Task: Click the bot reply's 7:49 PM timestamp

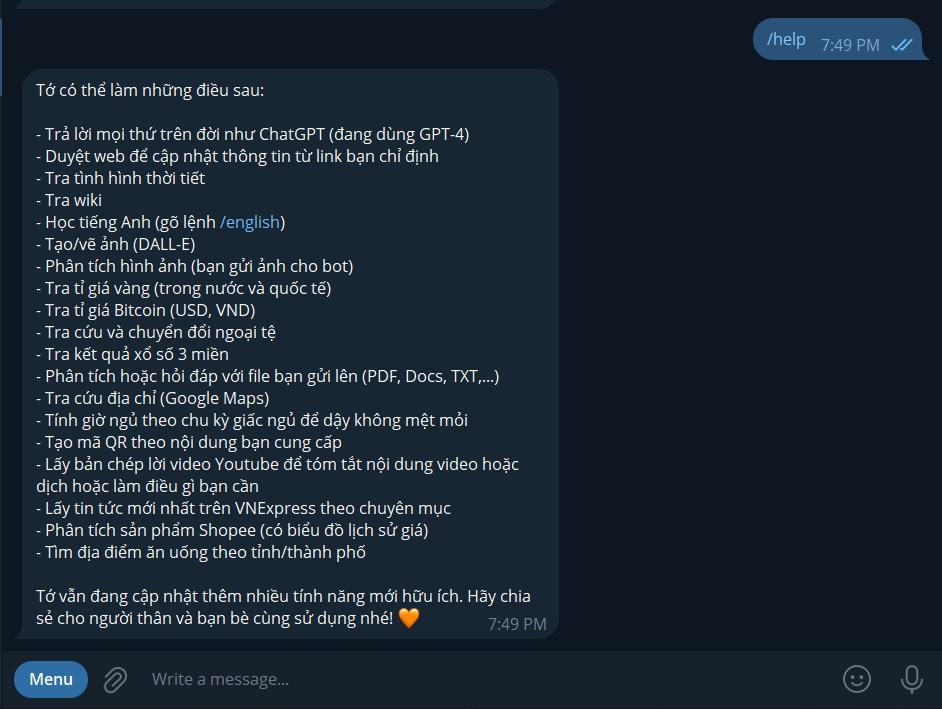Action: 517,624
